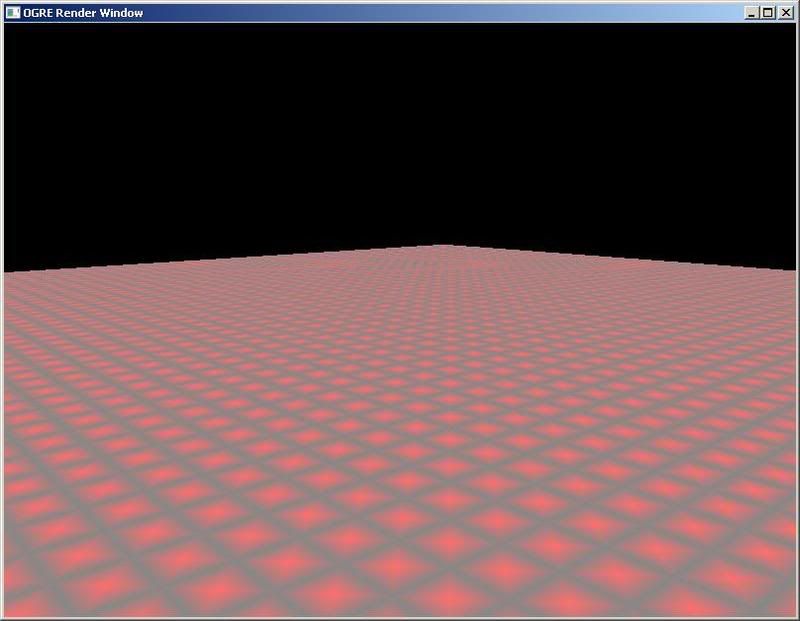The image size is (800, 621).
Task: Click the OGRE window title bar icon
Action: point(13,13)
